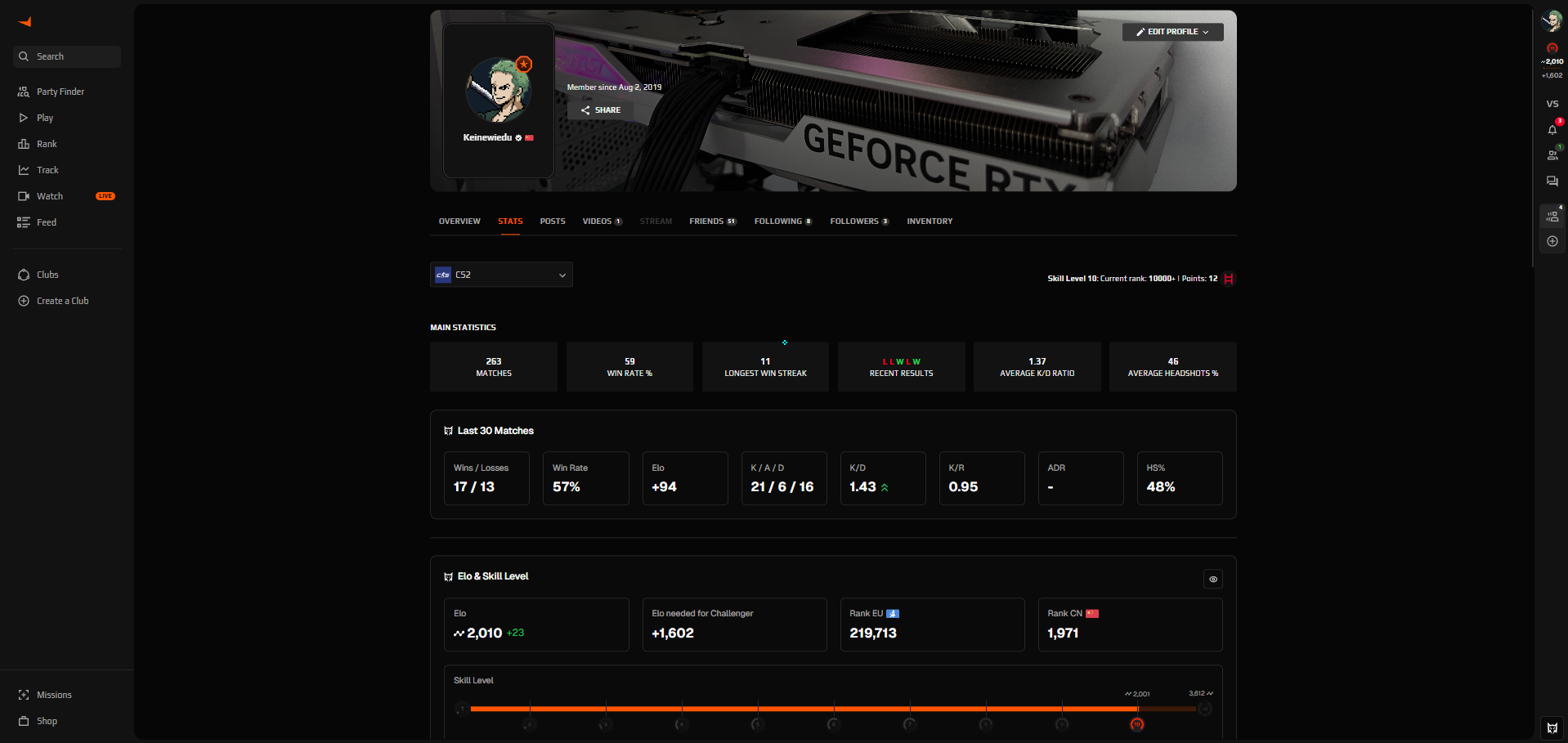Click the Longest Win Streak tile
This screenshot has width=1568, height=743.
tap(765, 367)
